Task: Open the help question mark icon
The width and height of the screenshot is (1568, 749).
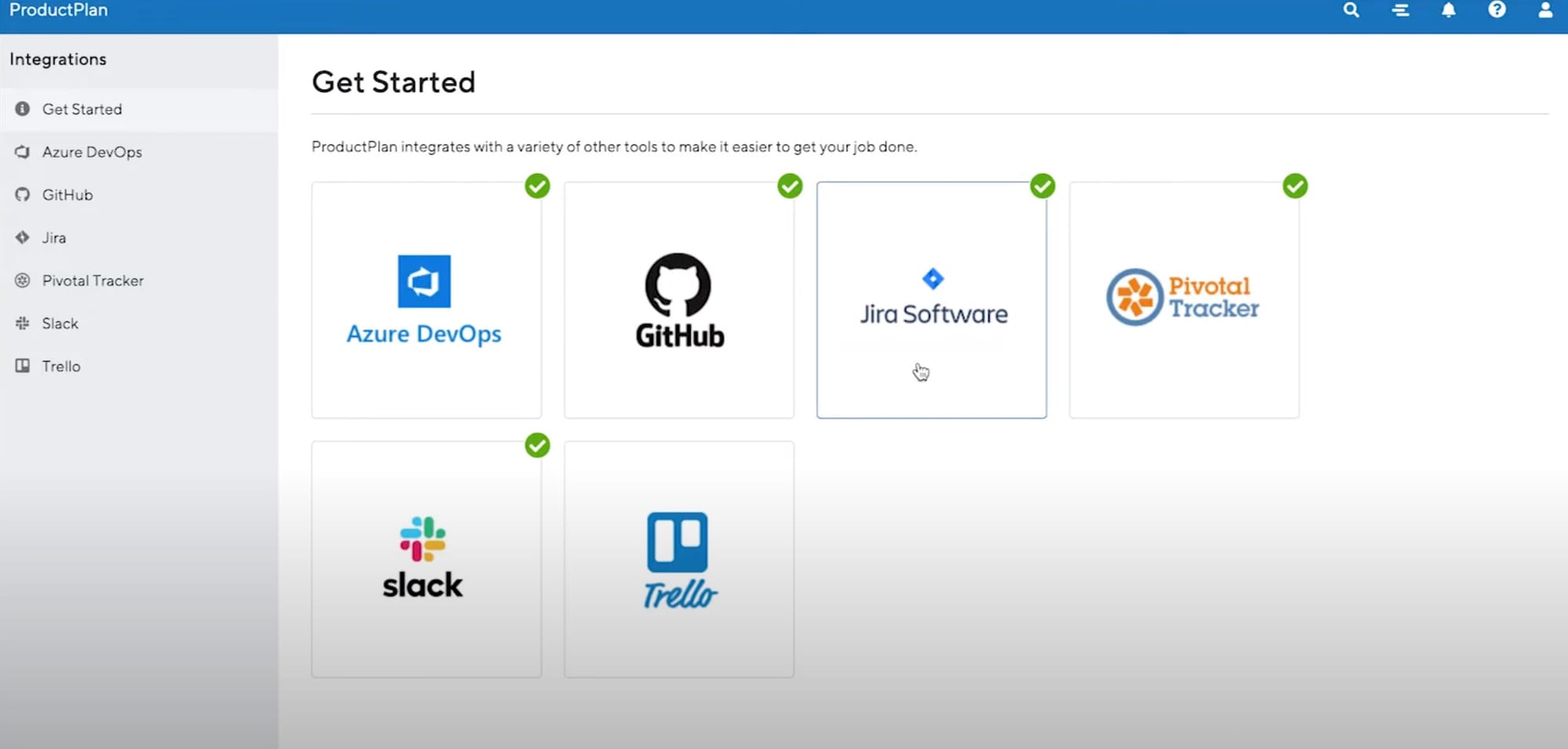Action: 1497,9
